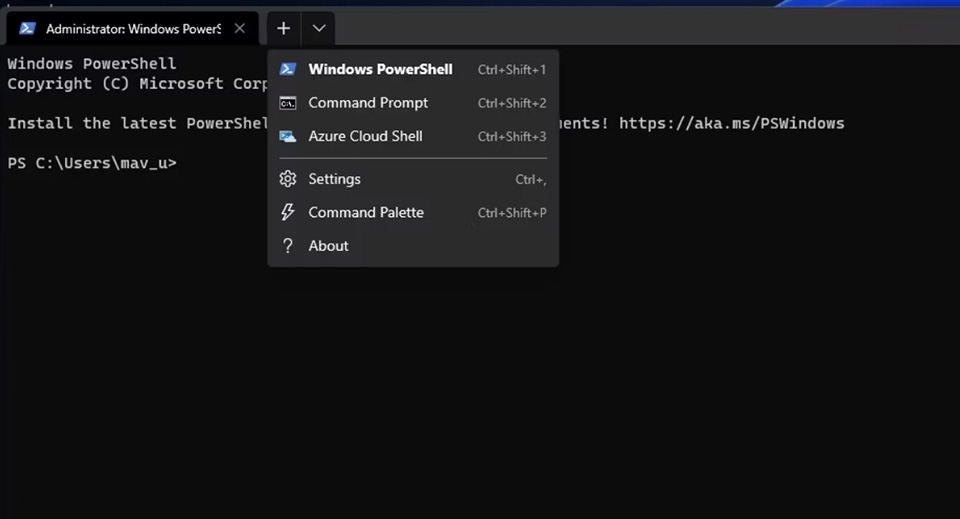Open the Command Palette entry
The height and width of the screenshot is (519, 960).
(x=413, y=212)
